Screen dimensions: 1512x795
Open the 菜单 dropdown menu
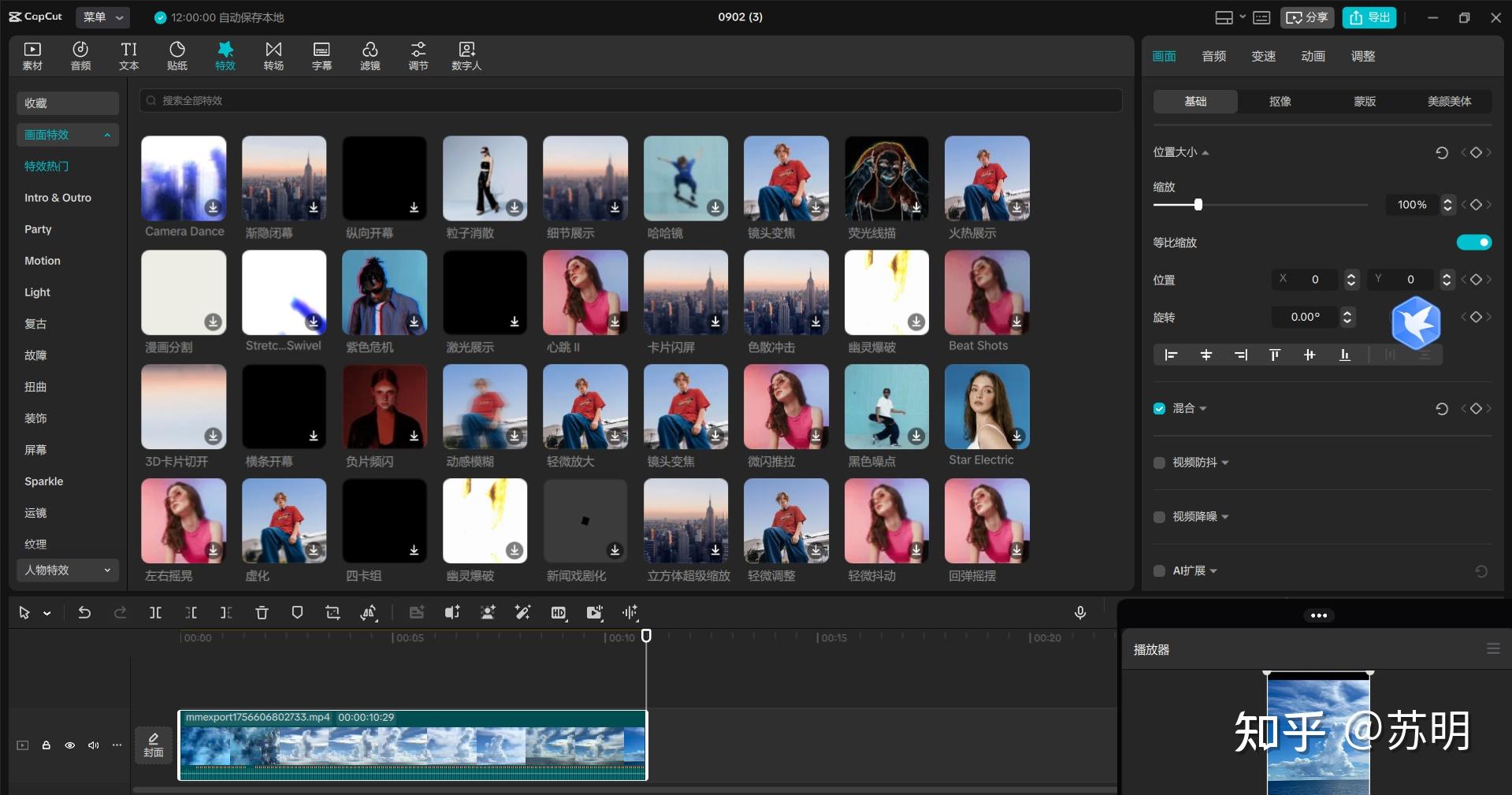click(x=103, y=17)
